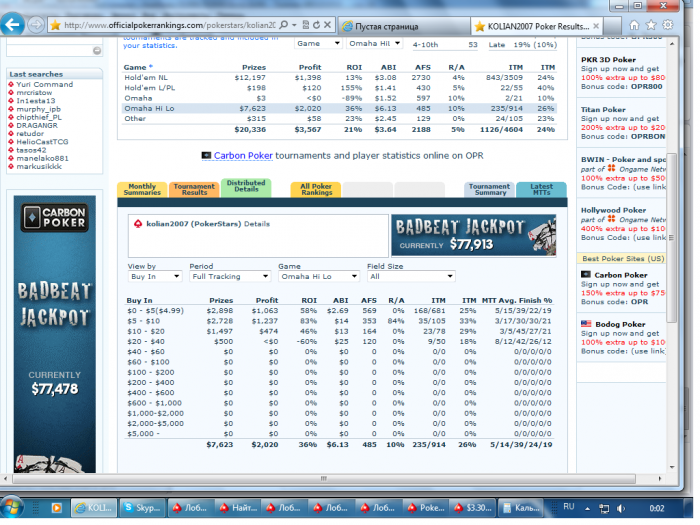
Task: Select DRAGANGR in Last searches
Action: click(x=37, y=125)
